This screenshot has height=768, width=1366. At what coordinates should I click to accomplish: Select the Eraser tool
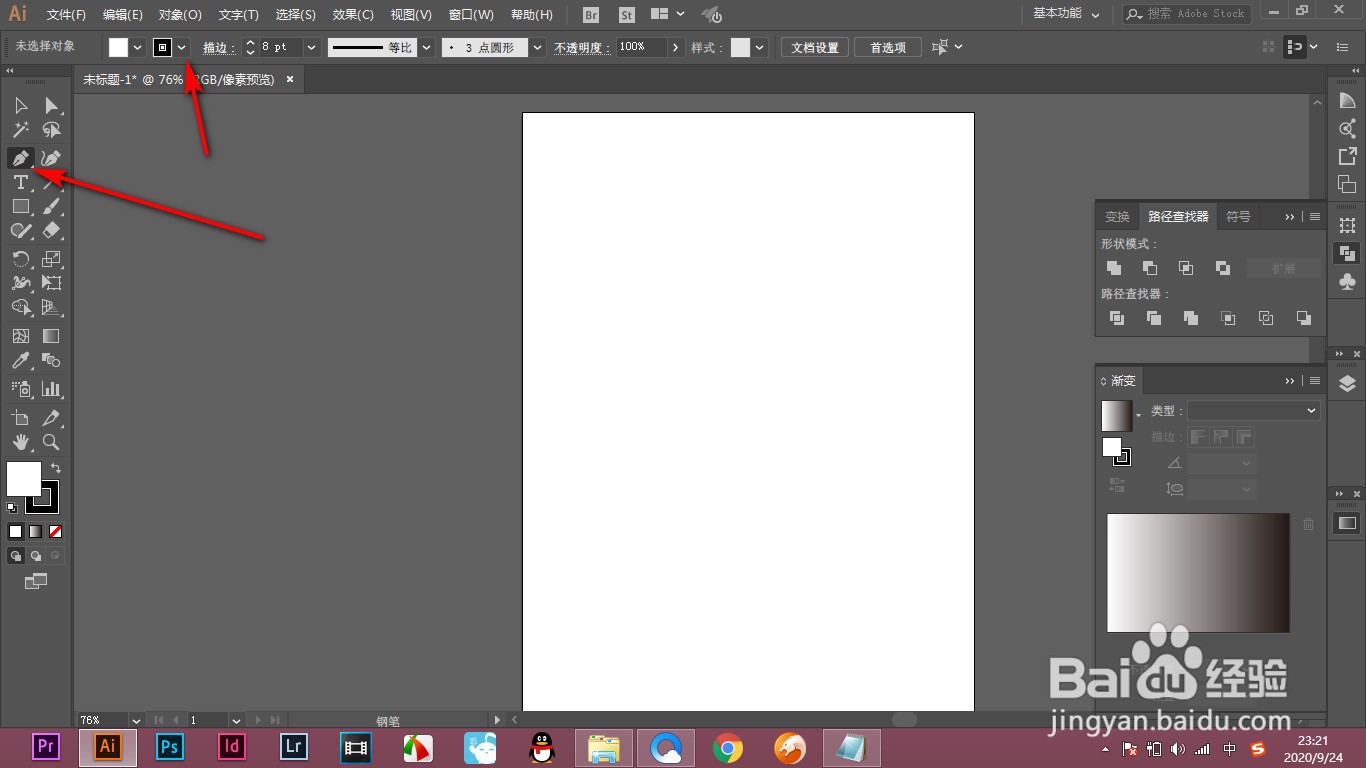point(51,230)
